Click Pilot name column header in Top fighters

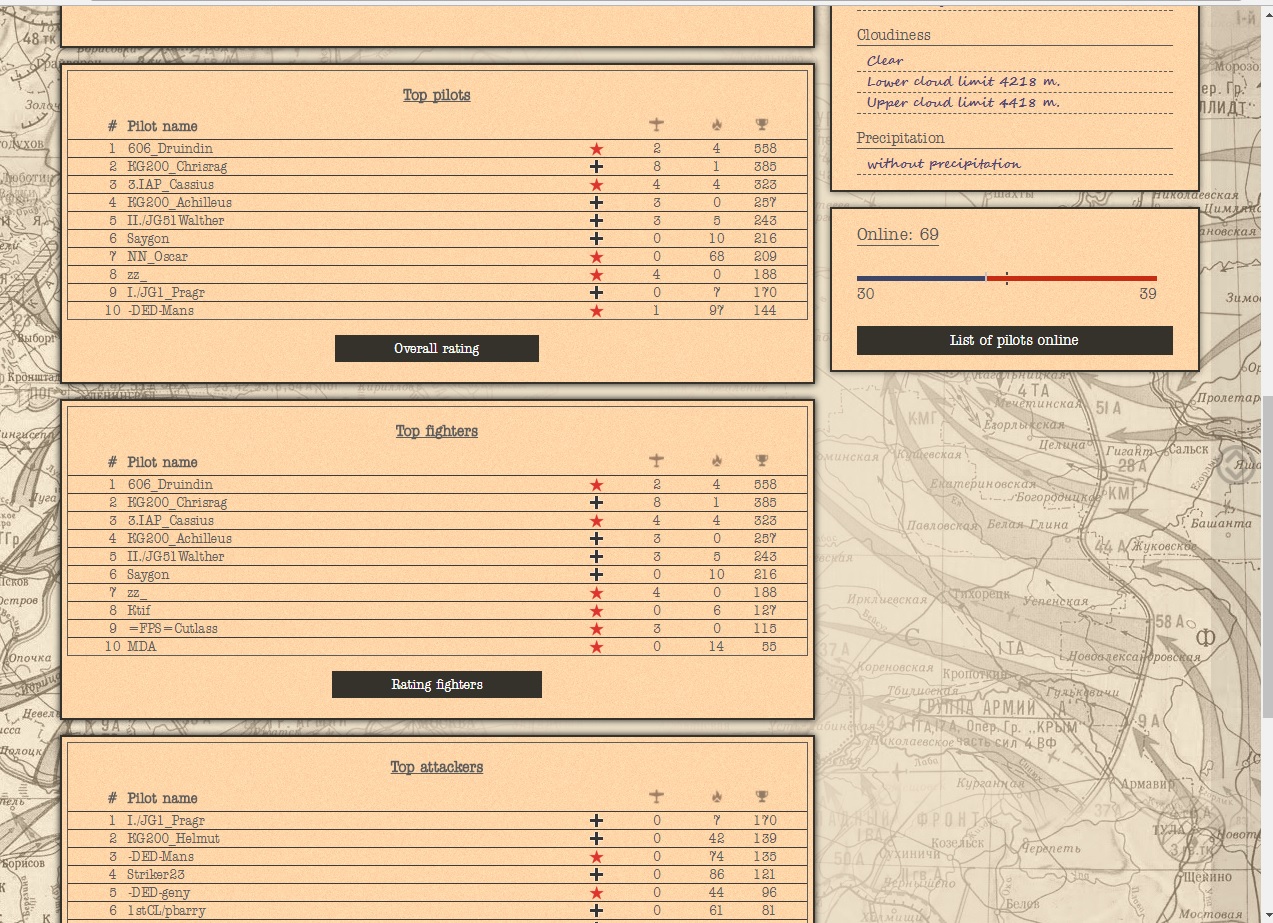162,462
